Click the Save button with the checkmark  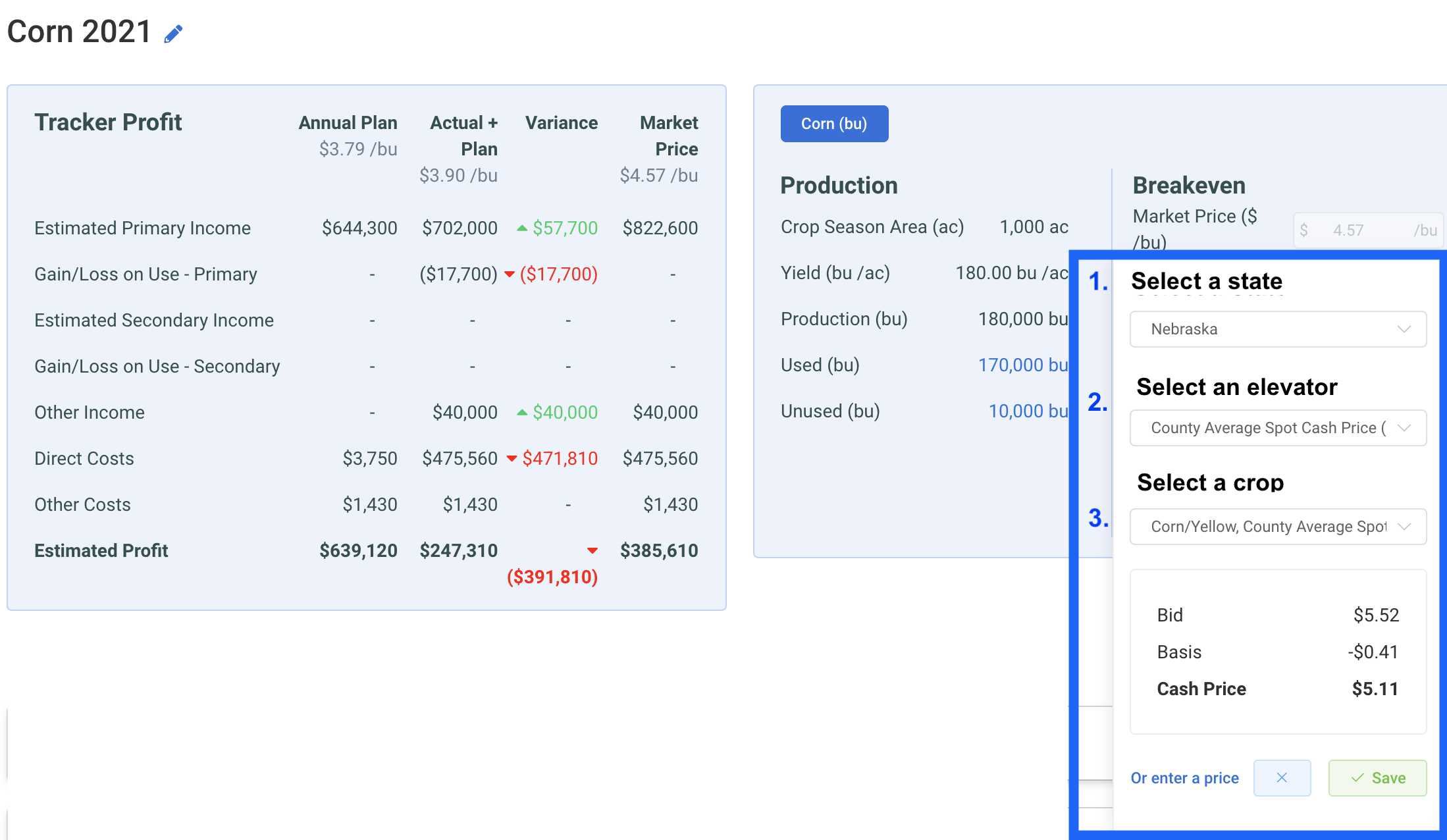click(x=1377, y=777)
